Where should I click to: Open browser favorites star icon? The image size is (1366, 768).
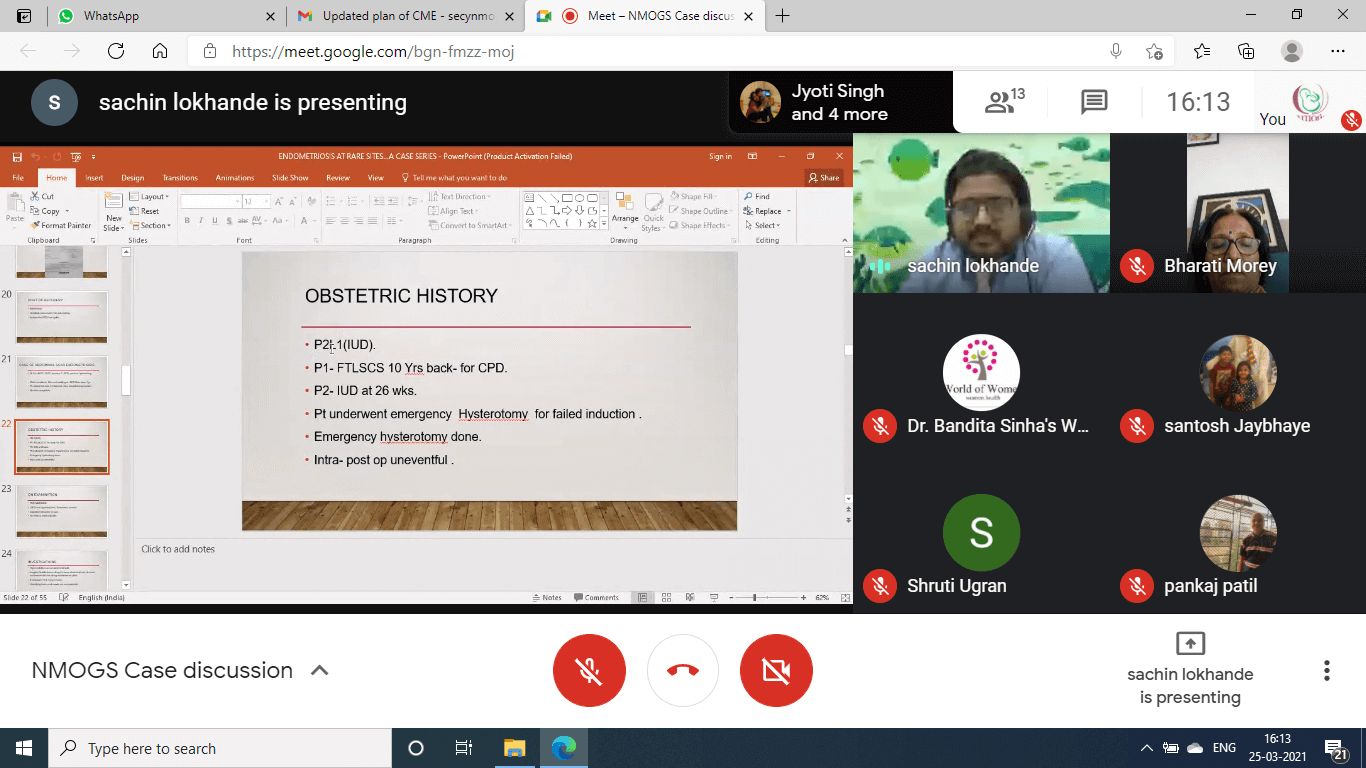1201,51
